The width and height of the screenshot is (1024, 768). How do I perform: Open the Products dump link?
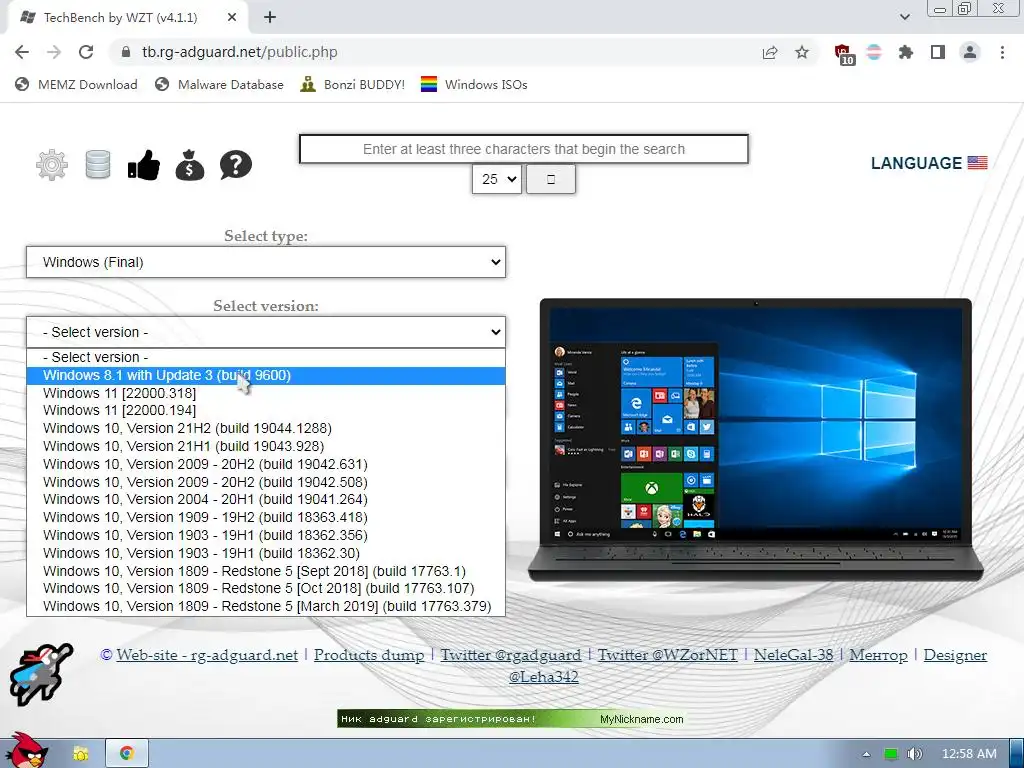[369, 654]
